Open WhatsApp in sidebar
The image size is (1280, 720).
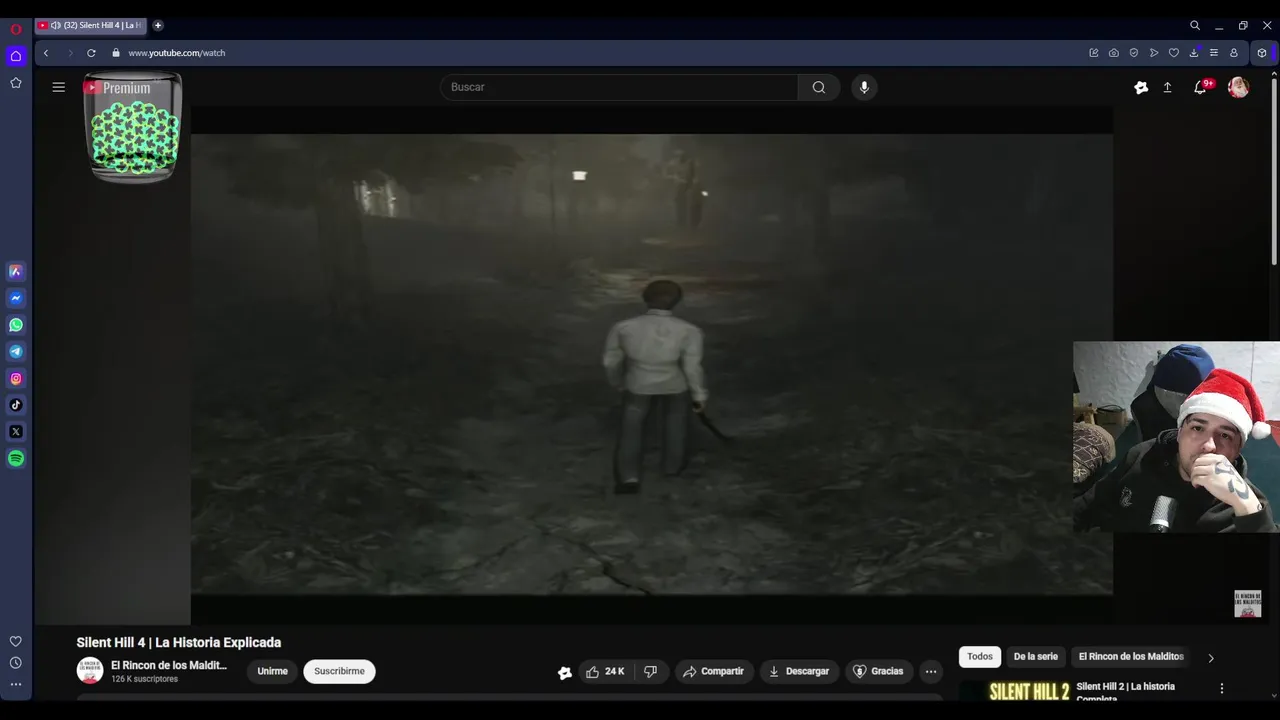coord(16,325)
